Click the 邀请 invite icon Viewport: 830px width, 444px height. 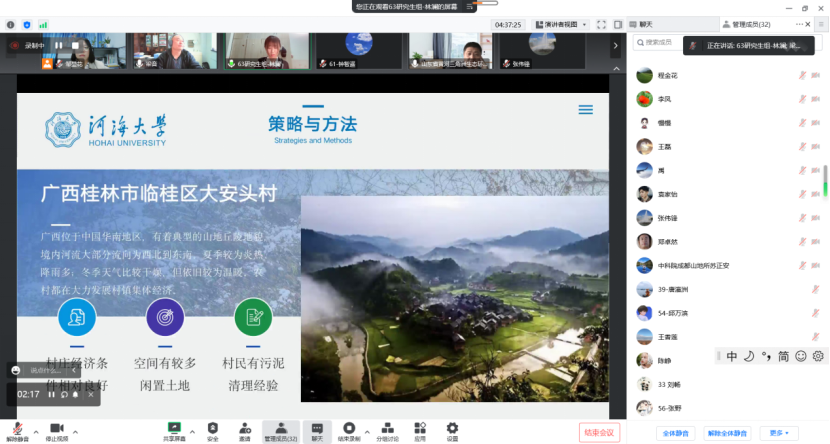245,427
